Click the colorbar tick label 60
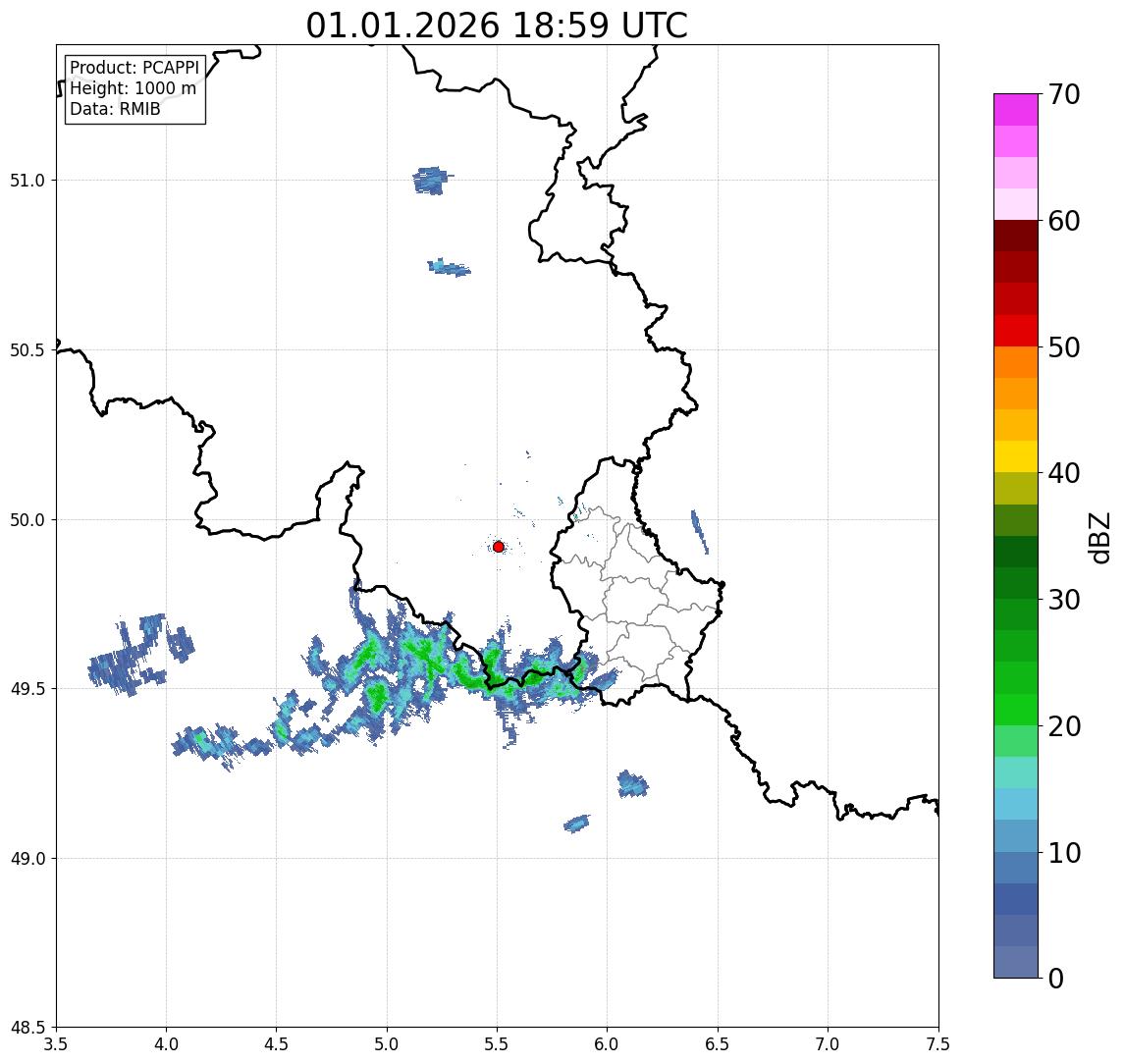1124x1064 pixels. (1063, 222)
